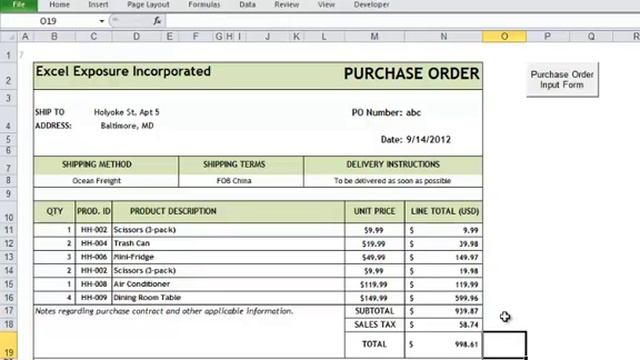This screenshot has height=360, width=640.
Task: Switch to the Home ribbon tab
Action: point(59,5)
